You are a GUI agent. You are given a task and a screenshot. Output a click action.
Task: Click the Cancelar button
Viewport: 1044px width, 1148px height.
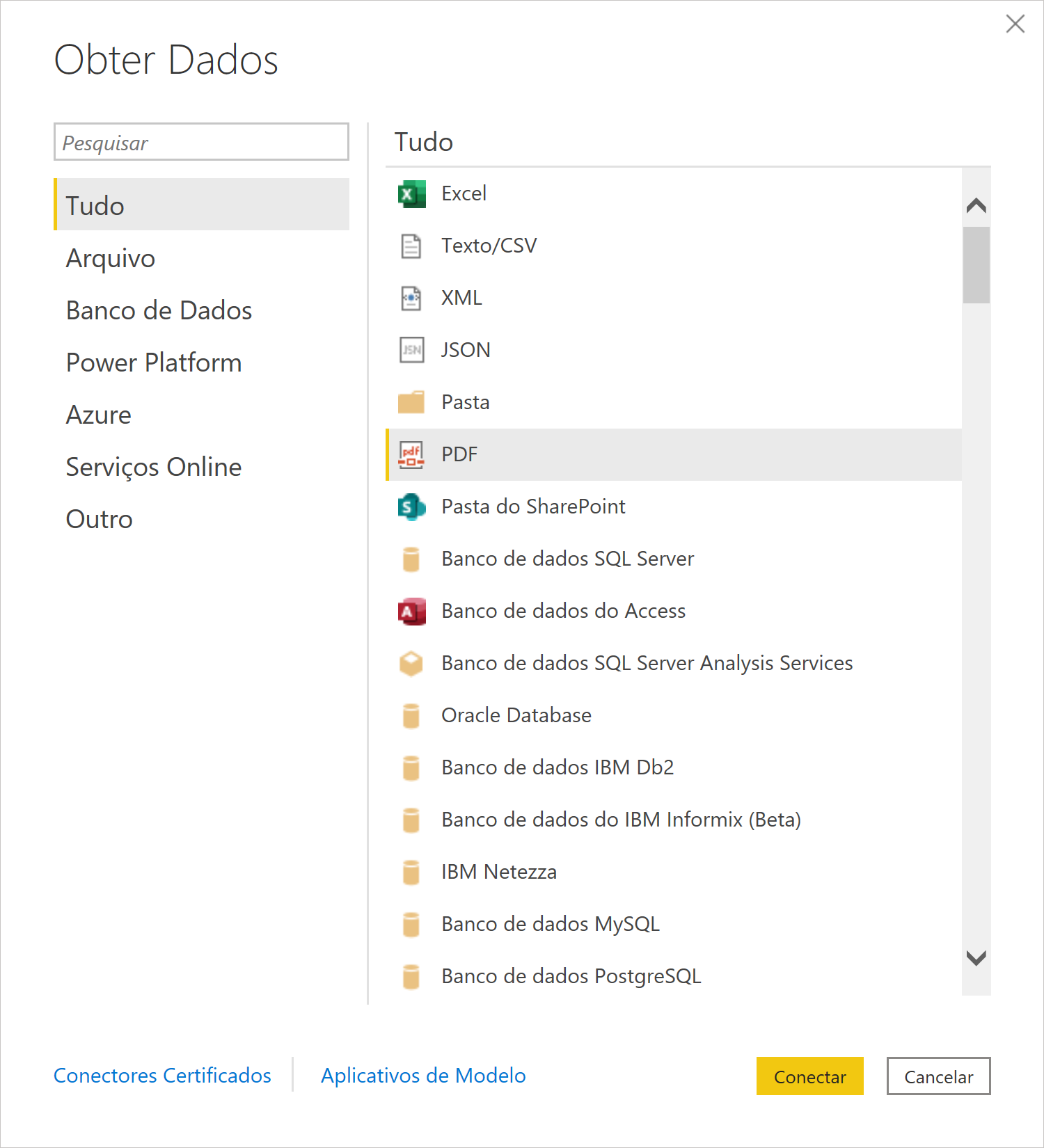point(938,1076)
